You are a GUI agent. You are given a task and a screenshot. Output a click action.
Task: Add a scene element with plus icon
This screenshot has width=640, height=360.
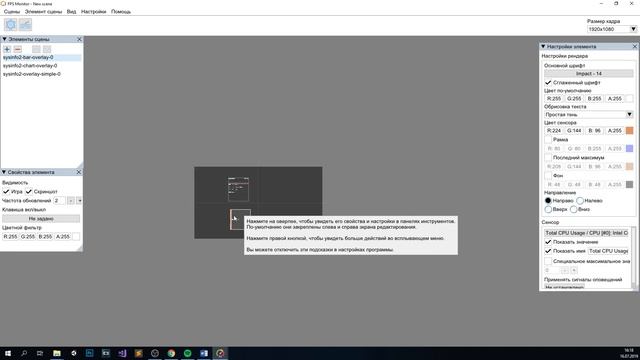tap(7, 49)
